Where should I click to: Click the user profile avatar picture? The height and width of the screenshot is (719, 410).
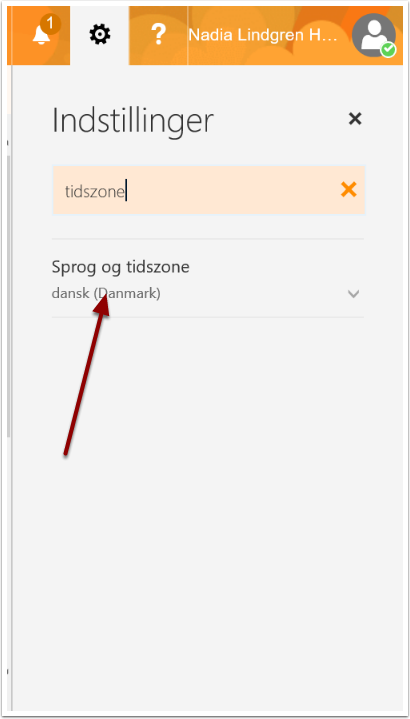tap(374, 35)
